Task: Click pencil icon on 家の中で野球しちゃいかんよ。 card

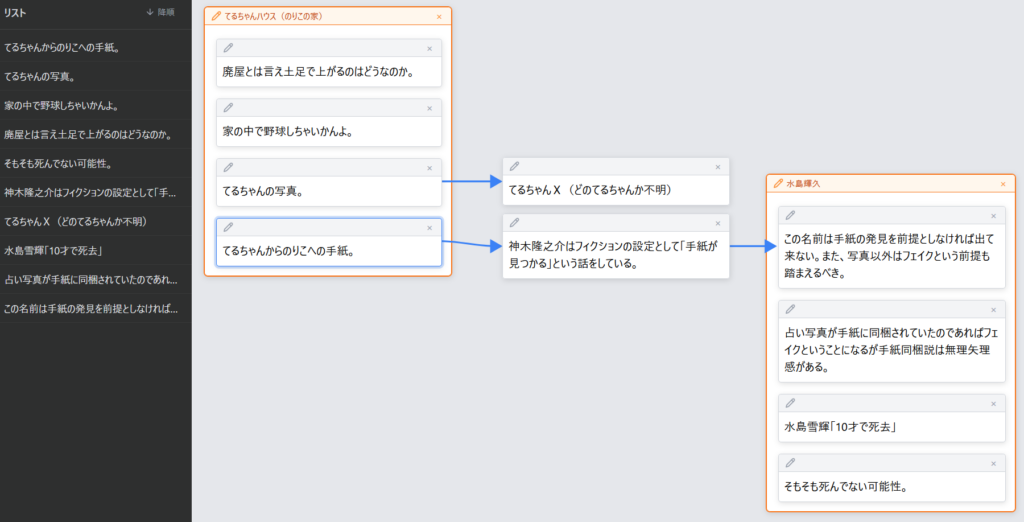Action: click(228, 108)
